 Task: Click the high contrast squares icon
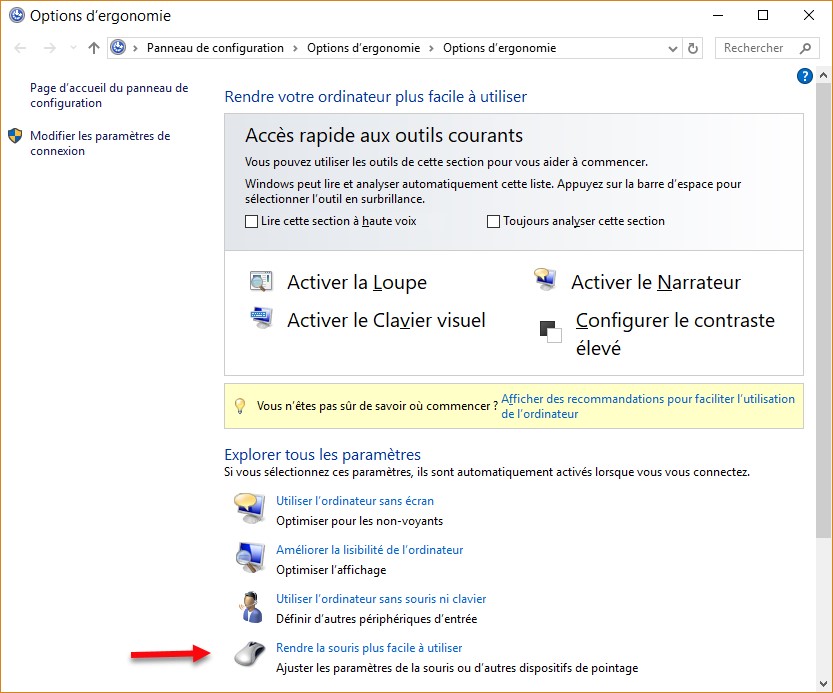pyautogui.click(x=551, y=332)
